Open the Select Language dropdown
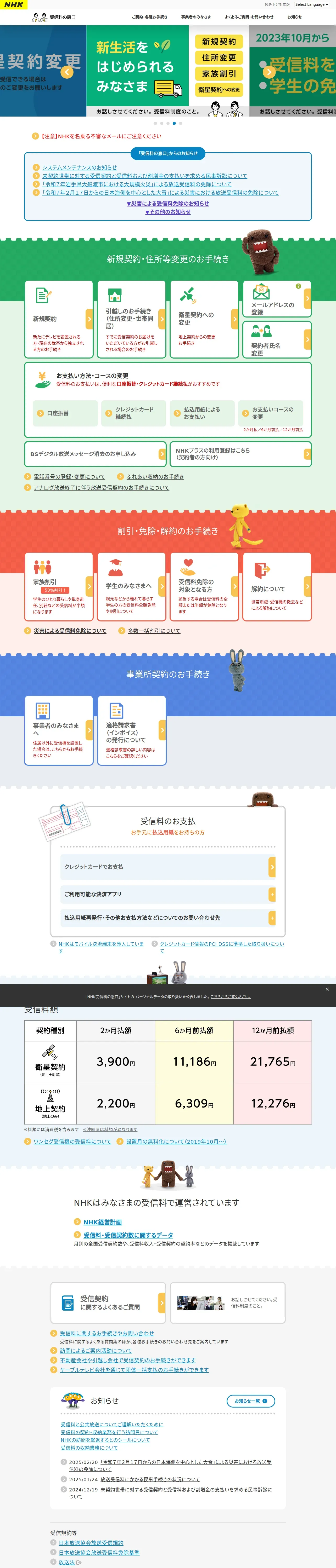This screenshot has width=336, height=1568. click(312, 4)
